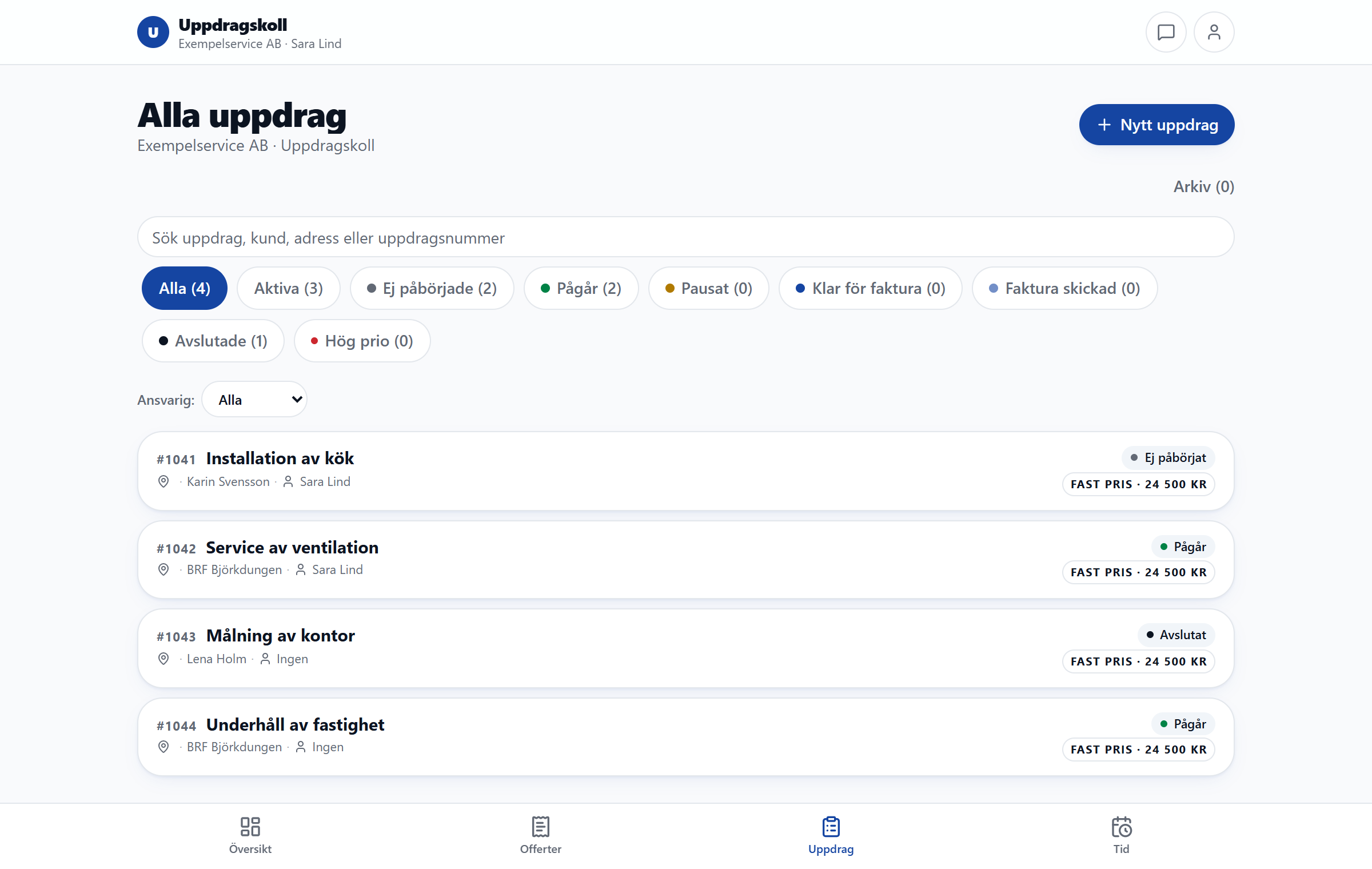This screenshot has height=869, width=1372.
Task: Click location pin icon on Underhåll av fastighet
Action: 163,747
